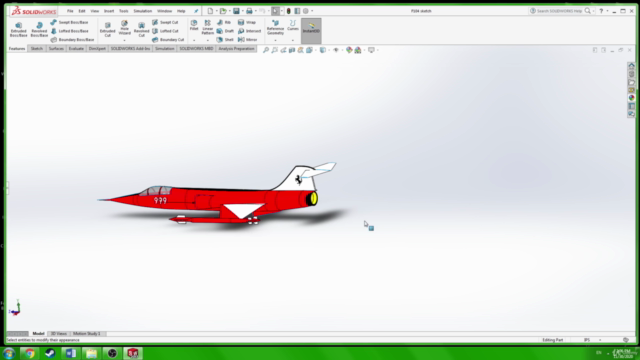Open the Reference Geometry tool
Screen dimensions: 640x360
pos(276,28)
